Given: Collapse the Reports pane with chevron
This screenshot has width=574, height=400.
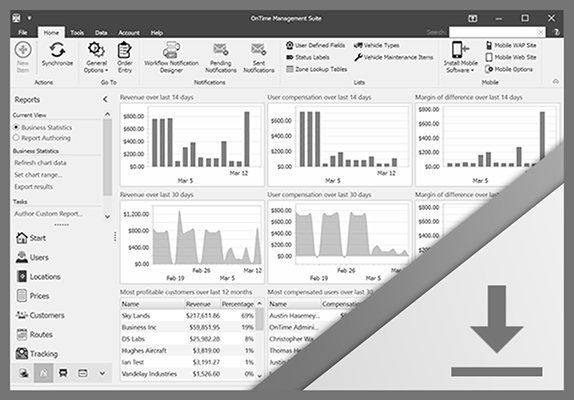Looking at the screenshot, I should 105,99.
